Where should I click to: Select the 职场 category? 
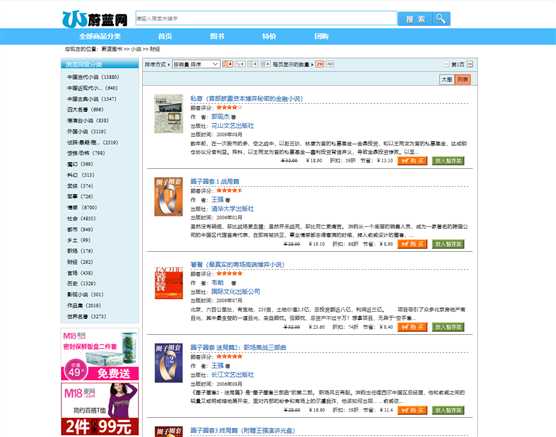point(80,251)
